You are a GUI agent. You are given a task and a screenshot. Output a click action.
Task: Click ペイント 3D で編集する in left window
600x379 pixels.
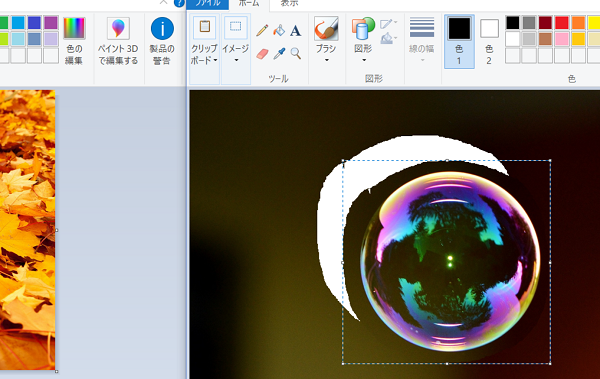coord(118,41)
